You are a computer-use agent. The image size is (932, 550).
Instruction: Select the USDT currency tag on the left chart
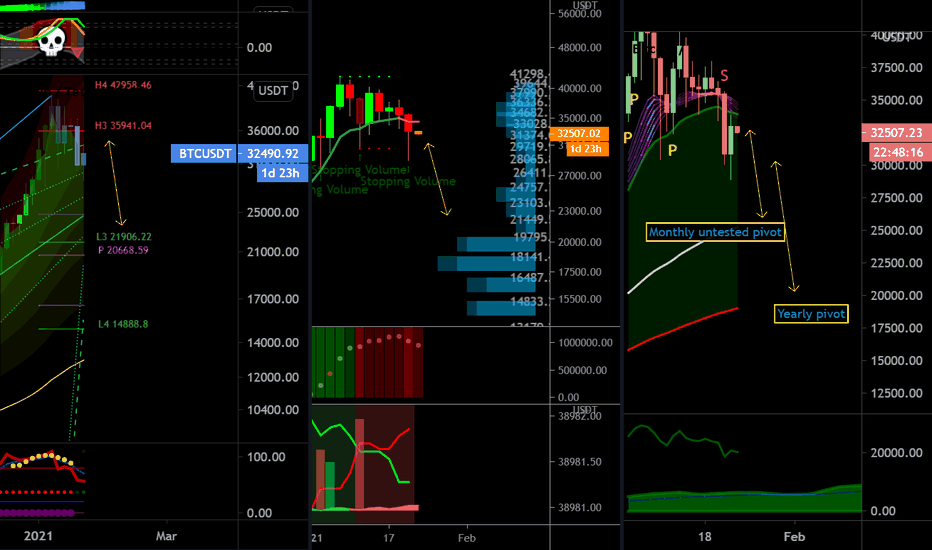(273, 90)
